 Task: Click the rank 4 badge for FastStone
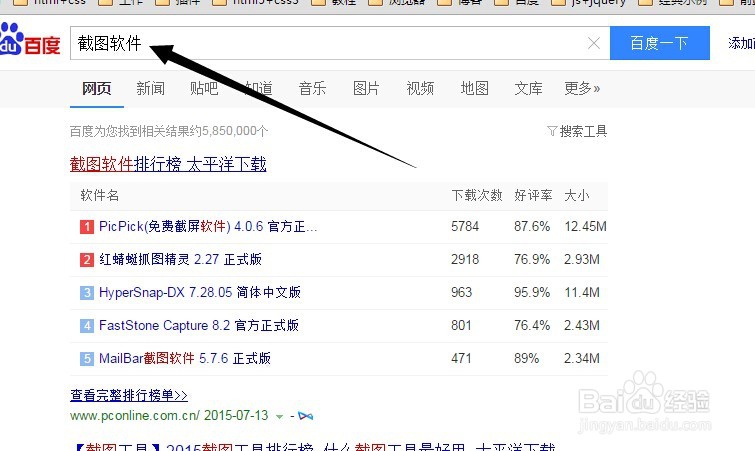coord(87,325)
